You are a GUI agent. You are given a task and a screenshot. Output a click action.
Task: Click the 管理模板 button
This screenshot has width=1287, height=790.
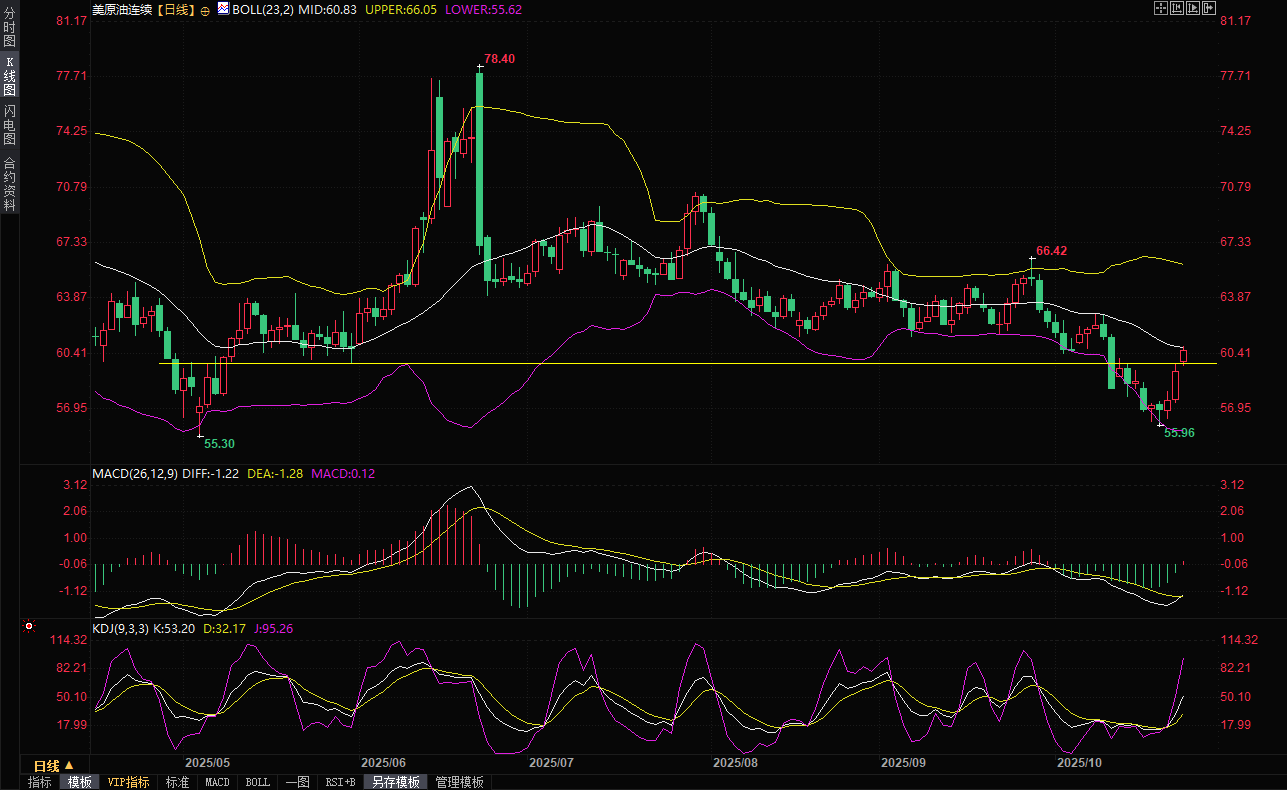(x=459, y=782)
